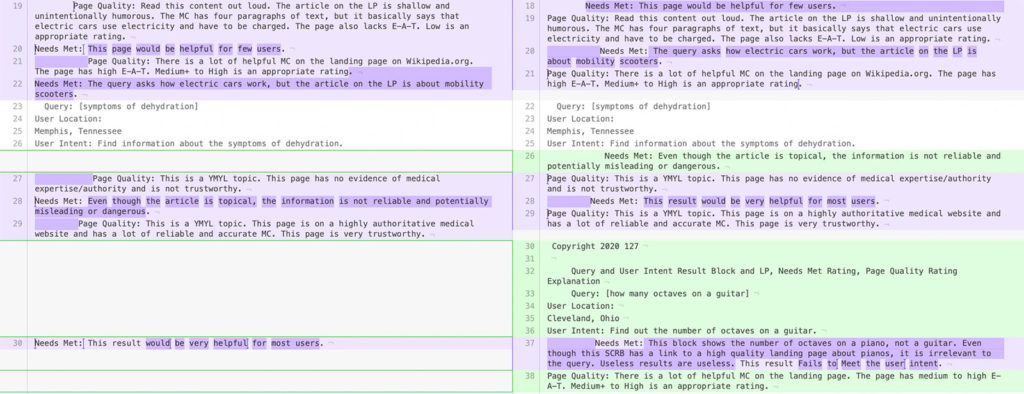
Task: Click left pane line 27 YMYL Page Quality text
Action: [237, 184]
